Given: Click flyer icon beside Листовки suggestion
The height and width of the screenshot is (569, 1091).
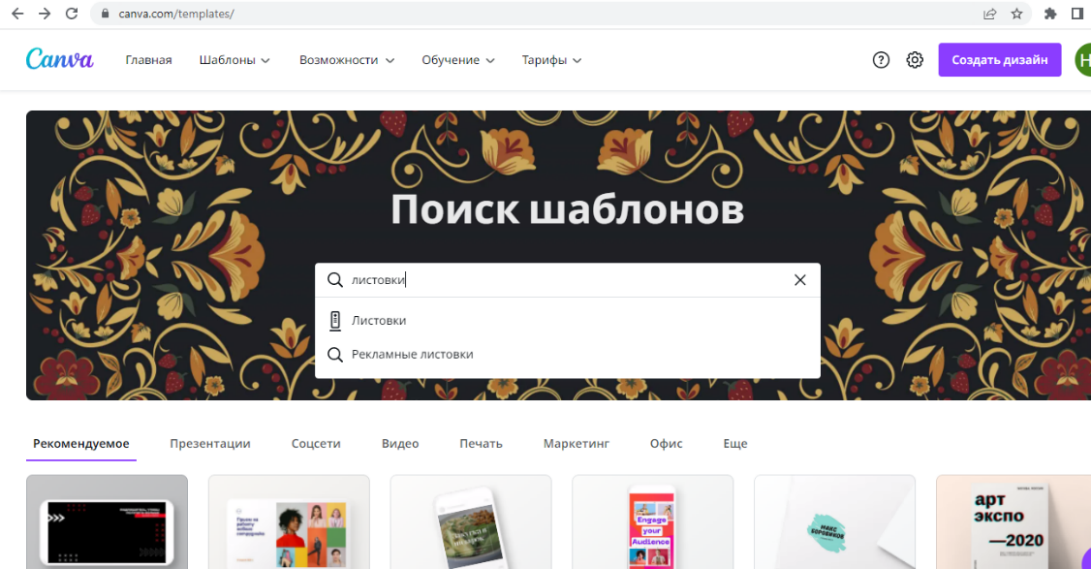Looking at the screenshot, I should click(x=335, y=321).
